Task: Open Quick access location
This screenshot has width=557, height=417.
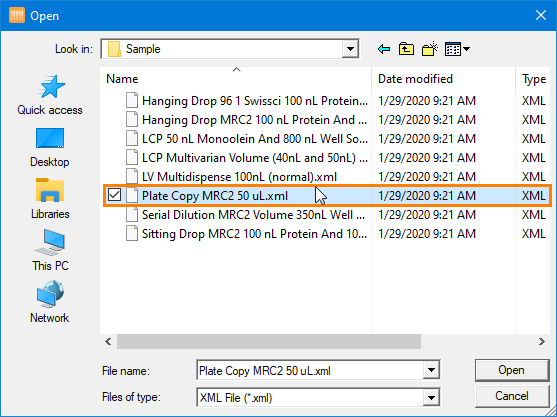Action: tap(50, 95)
